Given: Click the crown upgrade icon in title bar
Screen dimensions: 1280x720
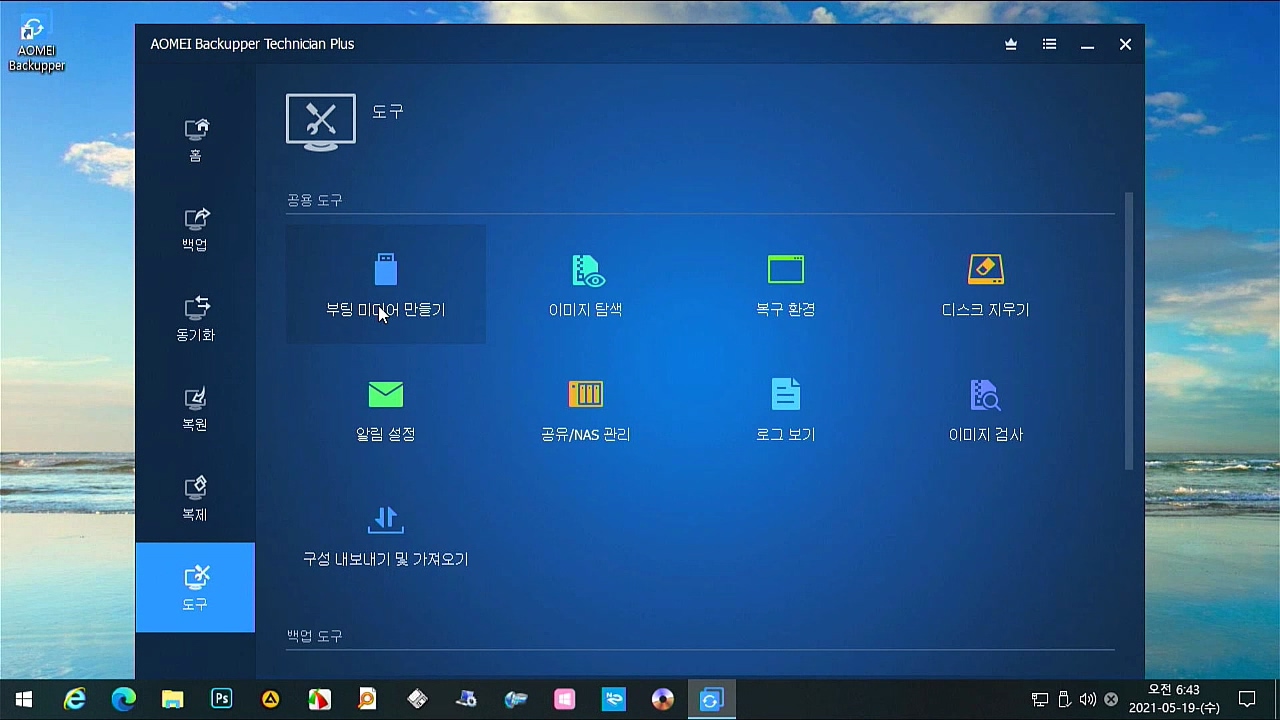Looking at the screenshot, I should tap(1011, 44).
